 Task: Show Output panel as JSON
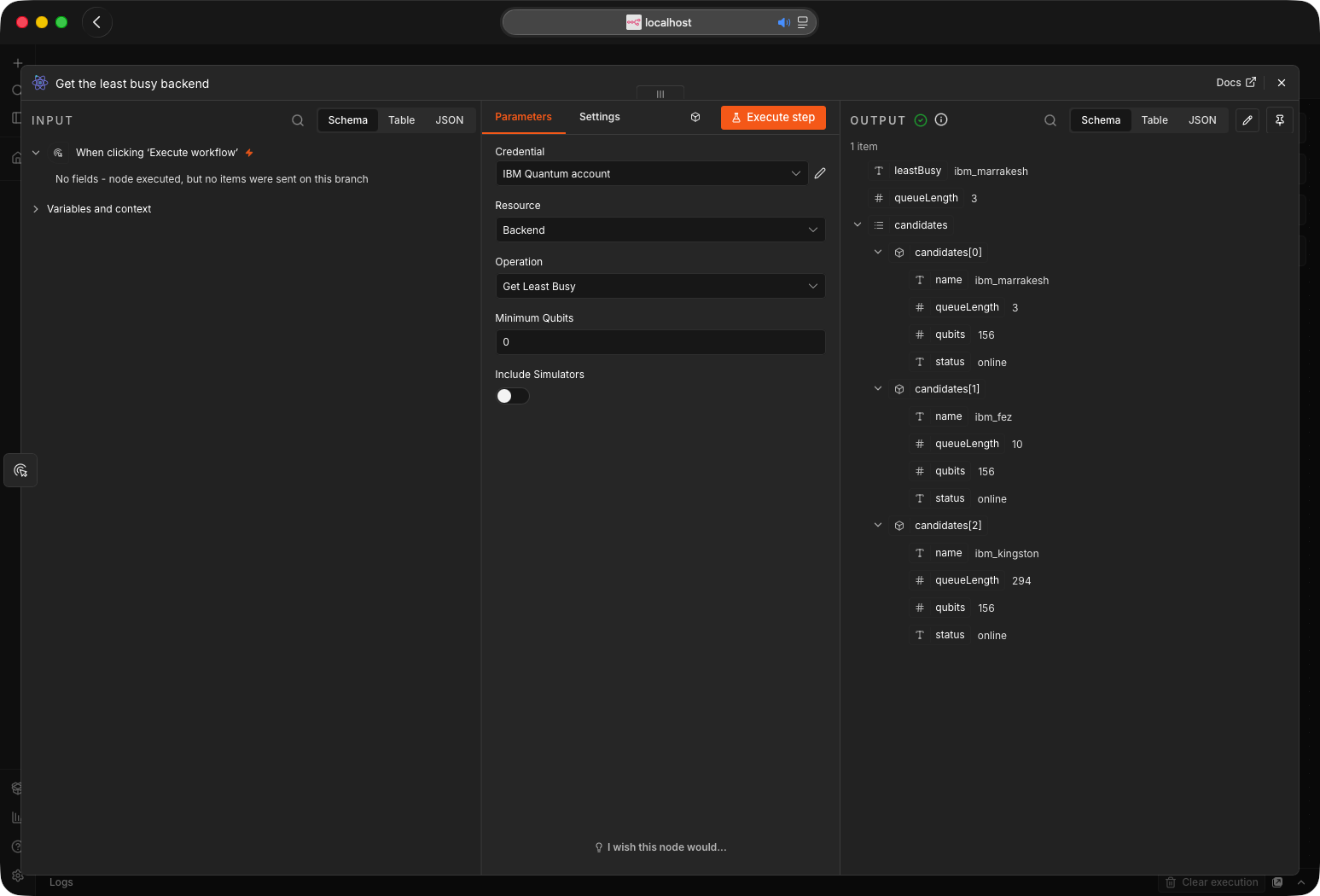coord(1202,120)
